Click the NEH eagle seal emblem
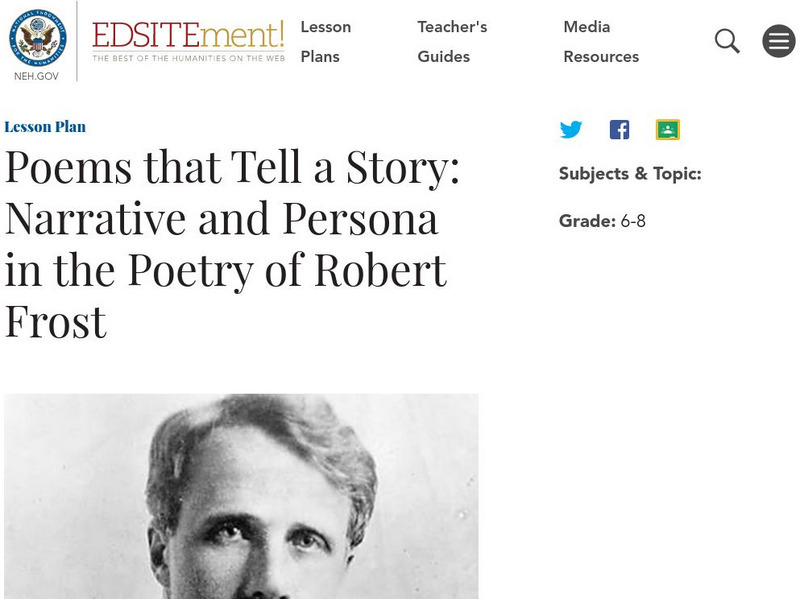Image resolution: width=800 pixels, height=599 pixels. pos(37,36)
